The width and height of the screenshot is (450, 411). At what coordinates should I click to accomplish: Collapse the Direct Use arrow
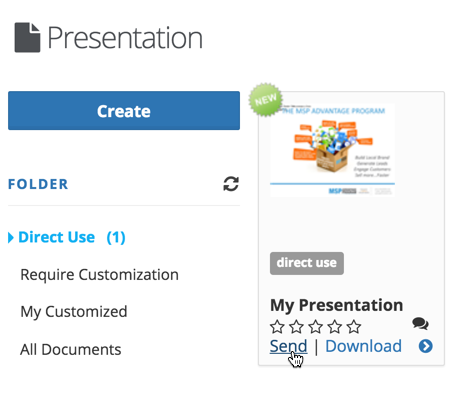click(11, 238)
